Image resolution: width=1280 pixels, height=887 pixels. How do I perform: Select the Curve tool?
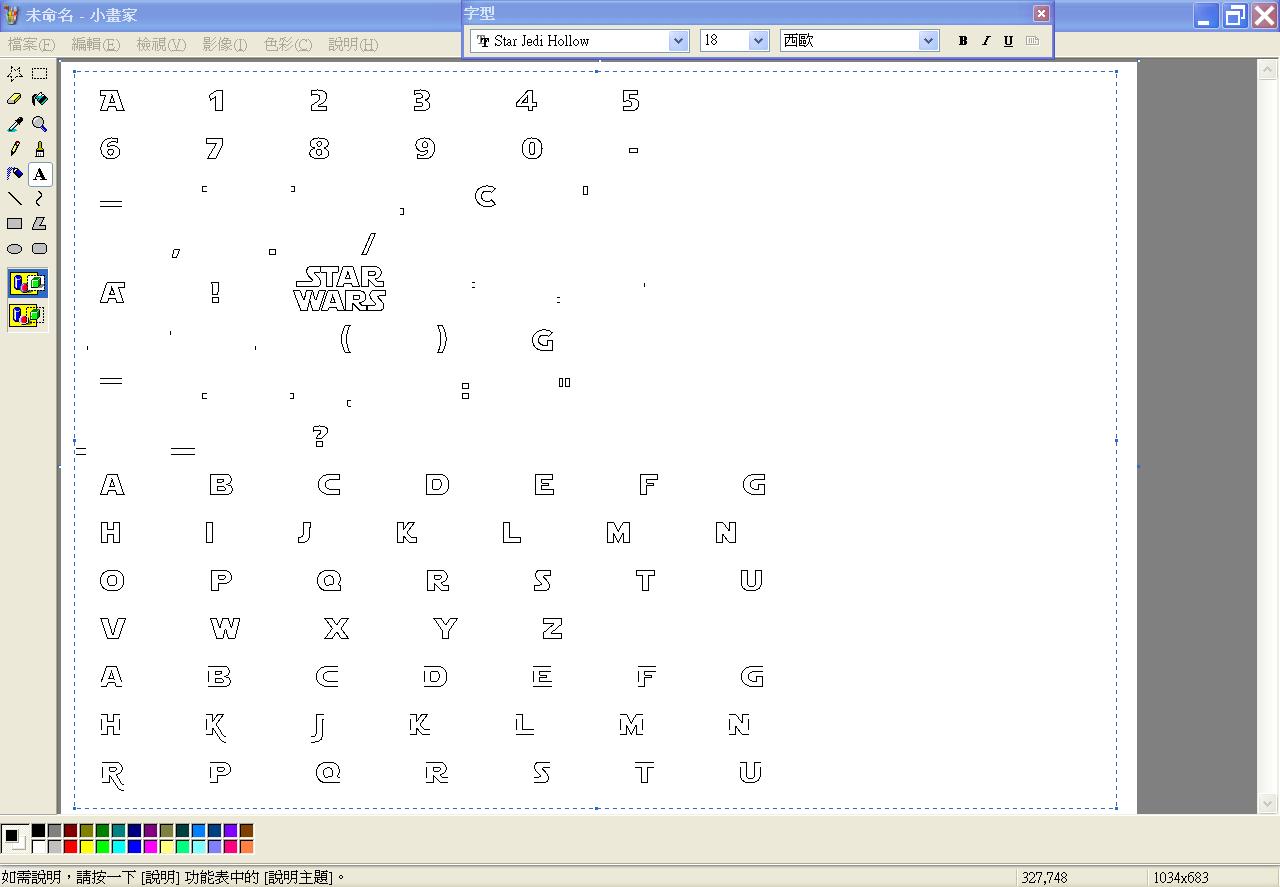(40, 199)
